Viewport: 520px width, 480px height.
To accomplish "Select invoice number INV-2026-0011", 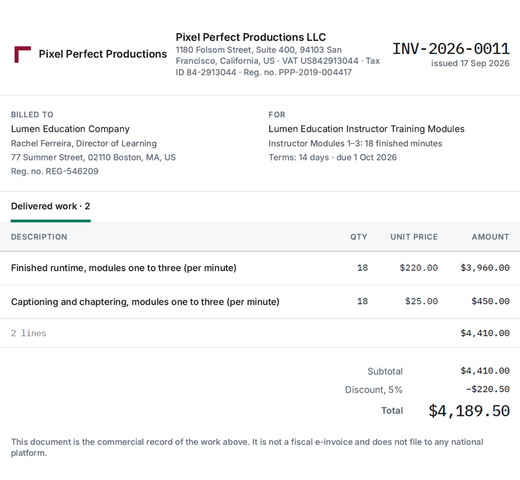I will point(451,49).
